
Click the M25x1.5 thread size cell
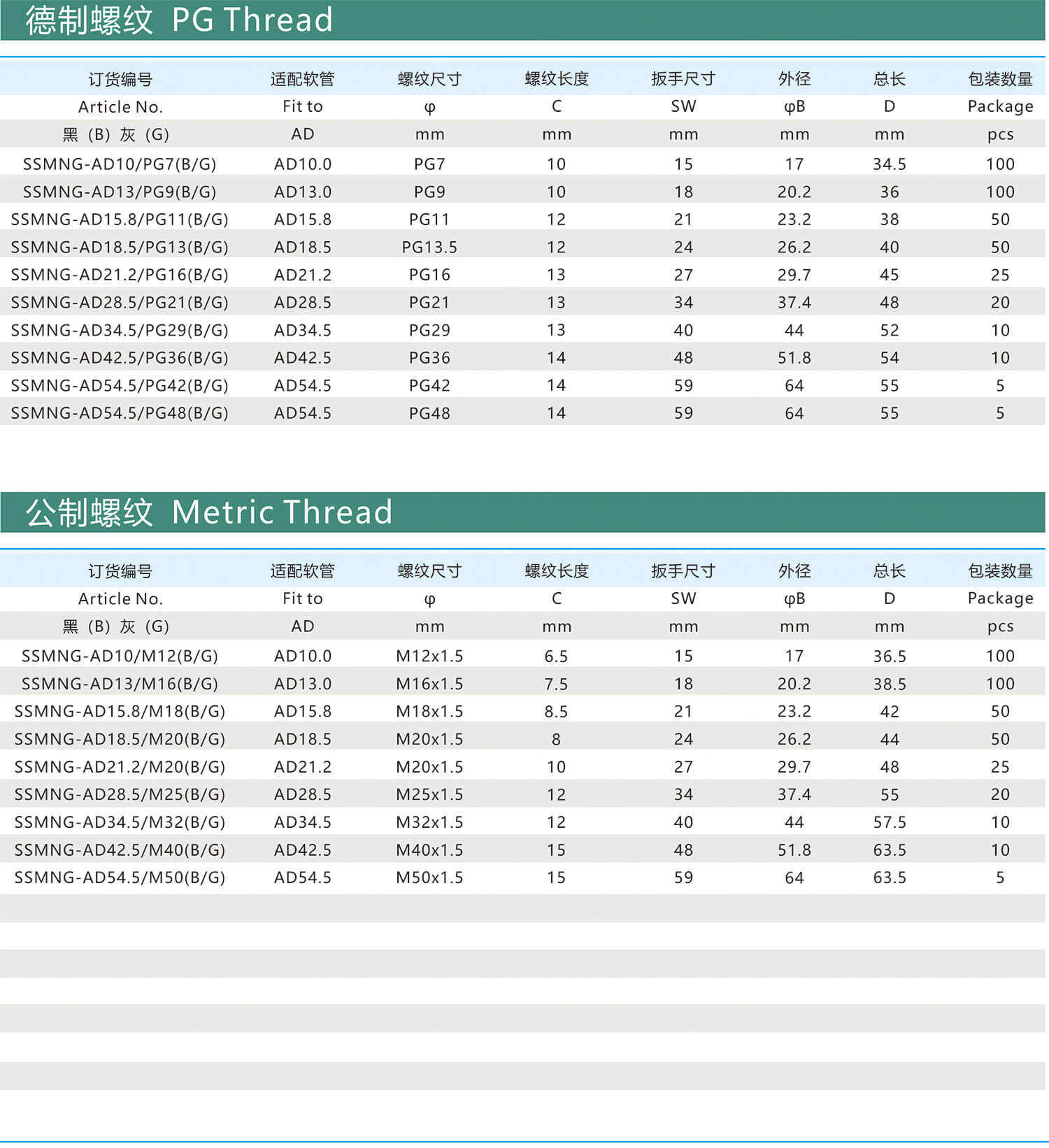click(429, 794)
